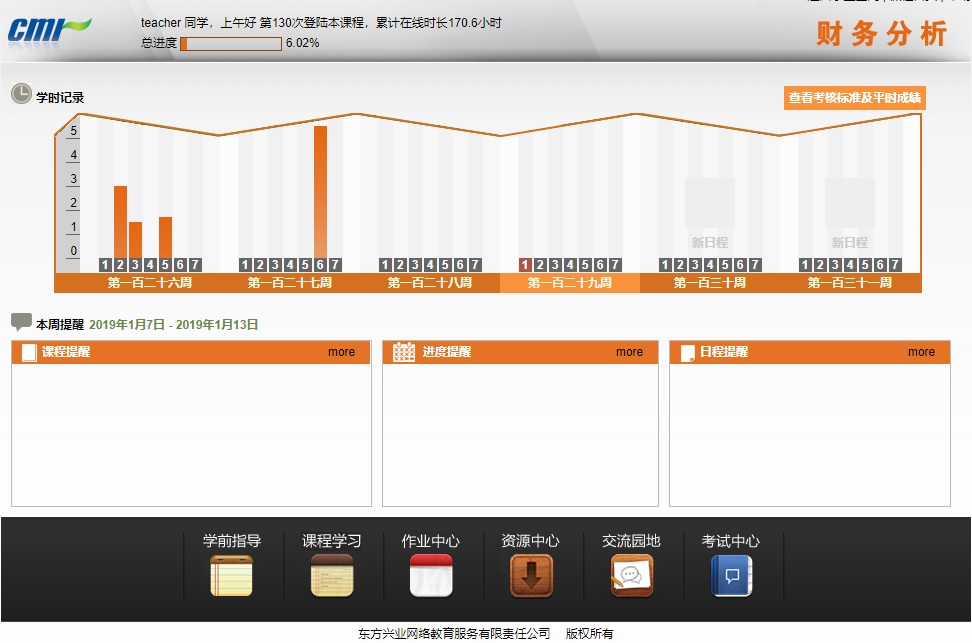The image size is (972, 643).
Task: Open the 学前指导 notepad icon
Action: tap(231, 576)
